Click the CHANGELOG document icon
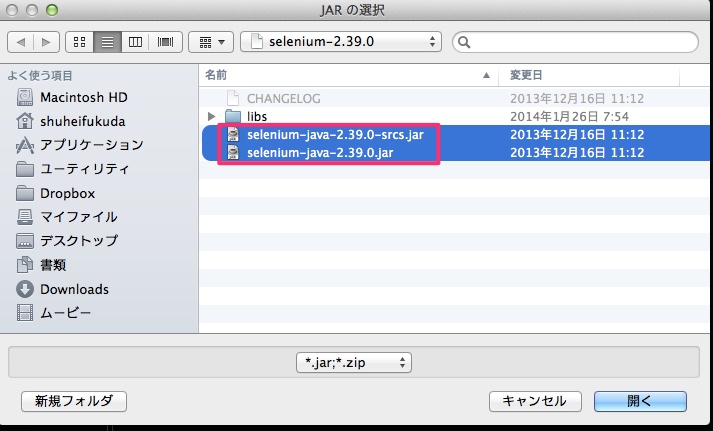Image resolution: width=713 pixels, height=431 pixels. 233,98
